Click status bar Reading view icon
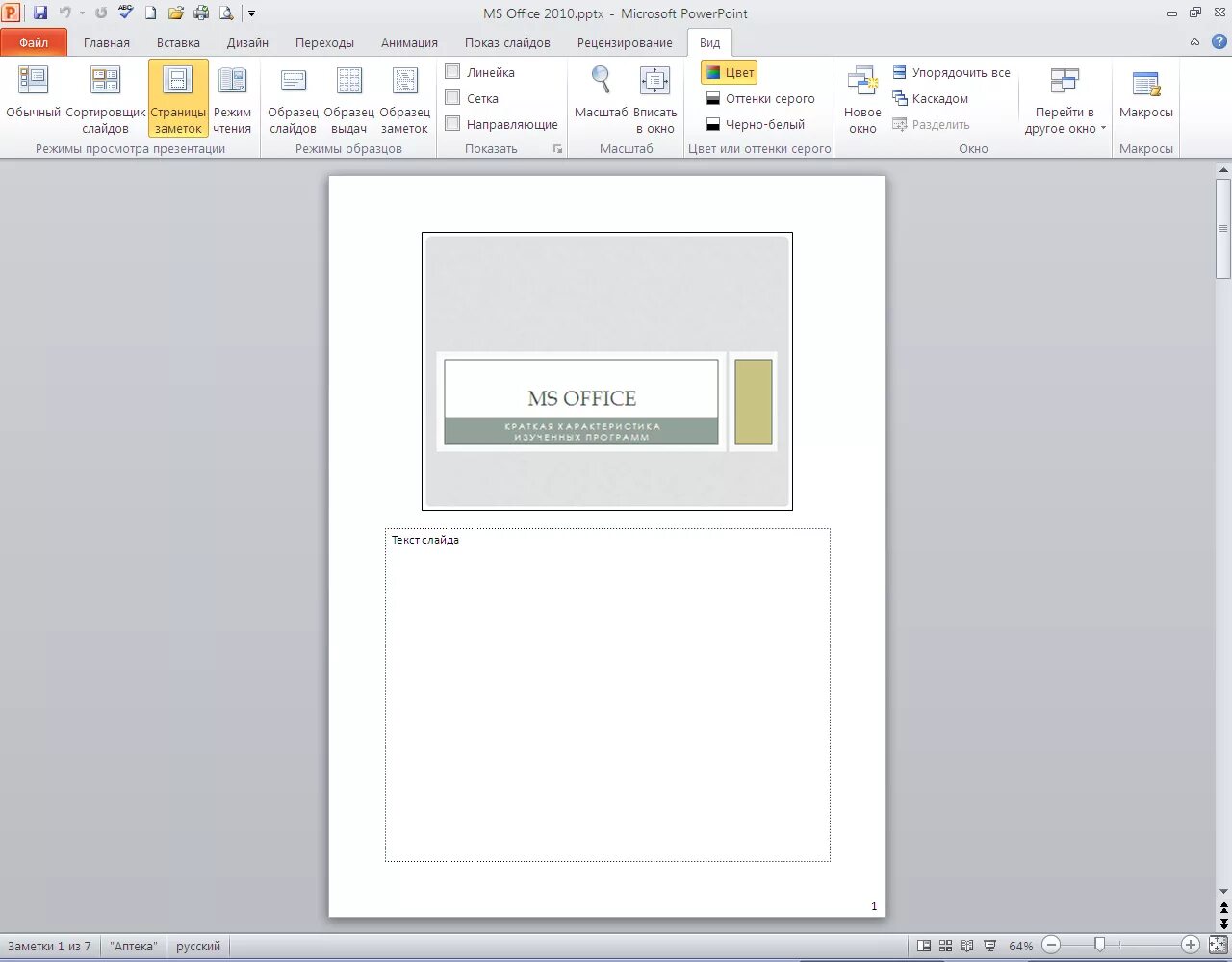 (967, 946)
